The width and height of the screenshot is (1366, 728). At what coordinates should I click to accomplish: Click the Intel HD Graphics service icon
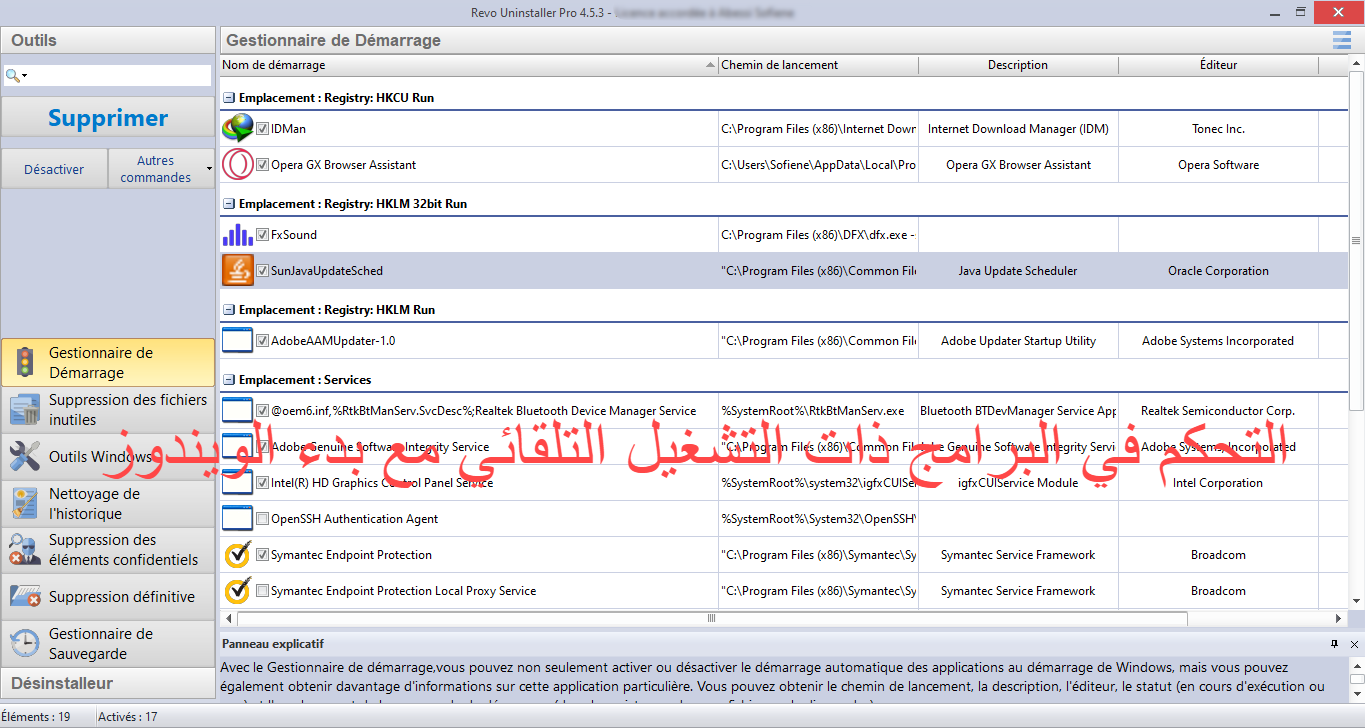[237, 482]
